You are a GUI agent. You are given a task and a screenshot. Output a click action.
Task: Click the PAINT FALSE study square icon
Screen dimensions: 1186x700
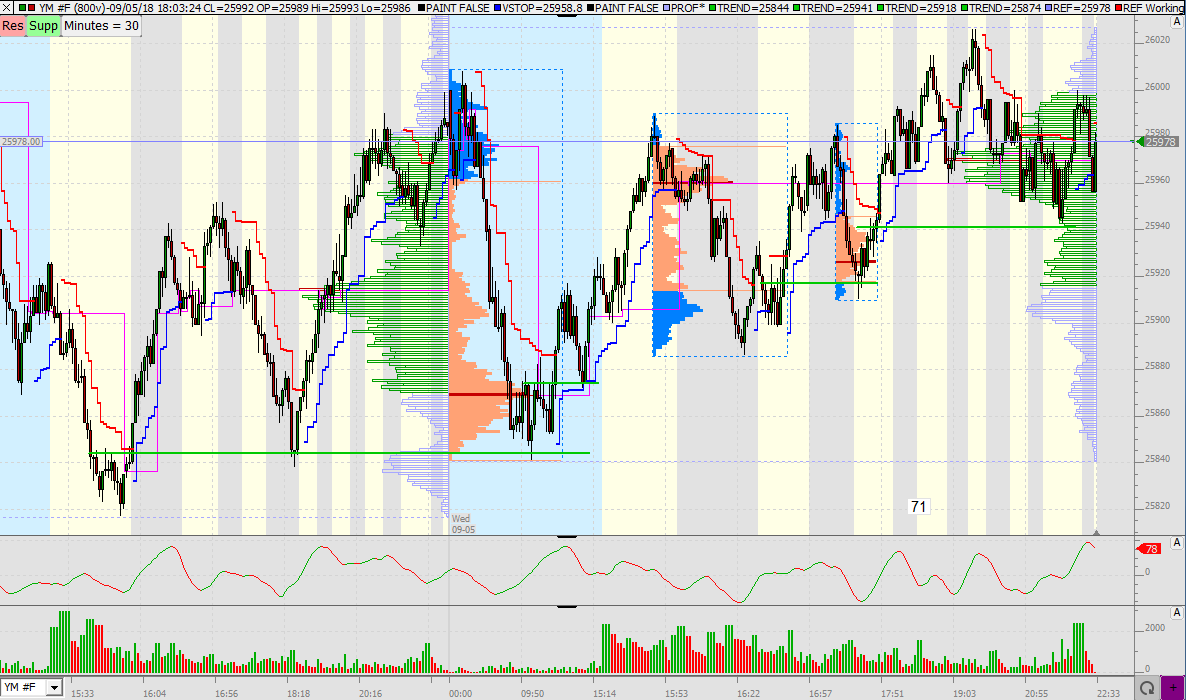(x=421, y=6)
